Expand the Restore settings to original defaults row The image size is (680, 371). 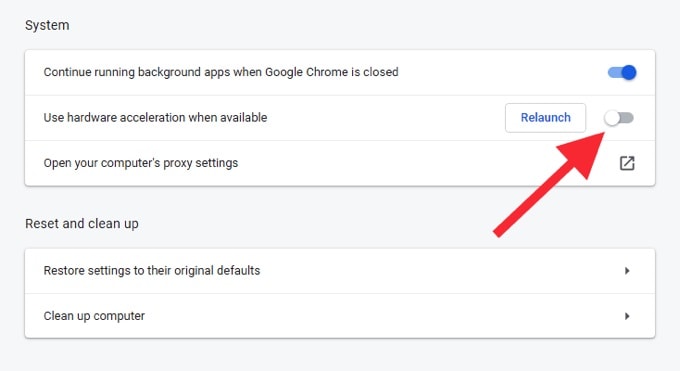[340, 271]
